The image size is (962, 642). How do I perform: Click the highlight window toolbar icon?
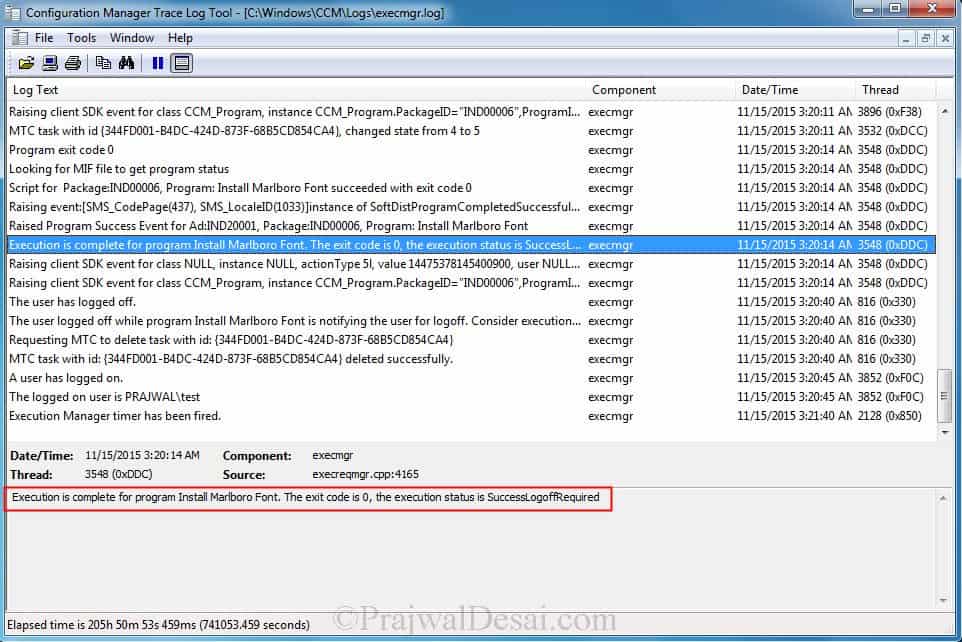182,62
